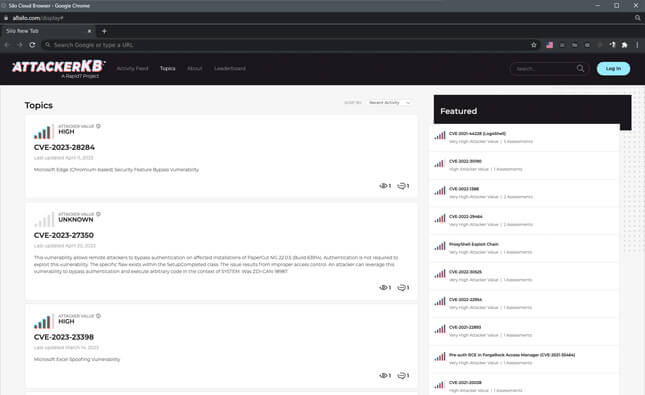Click the eye views icon on CVE-2023-28284

(383, 186)
